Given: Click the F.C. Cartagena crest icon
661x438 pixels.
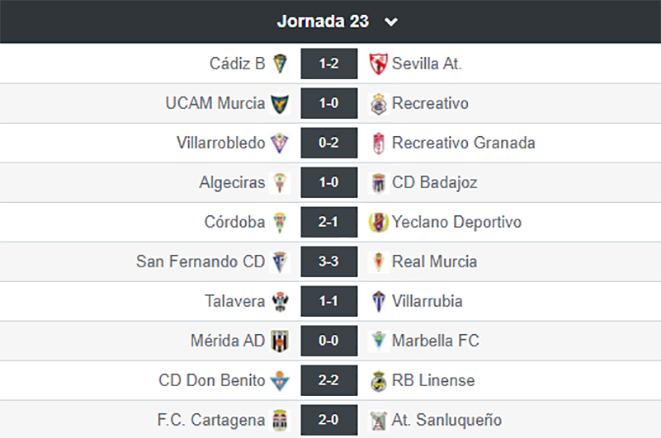Looking at the screenshot, I should pyautogui.click(x=279, y=420).
